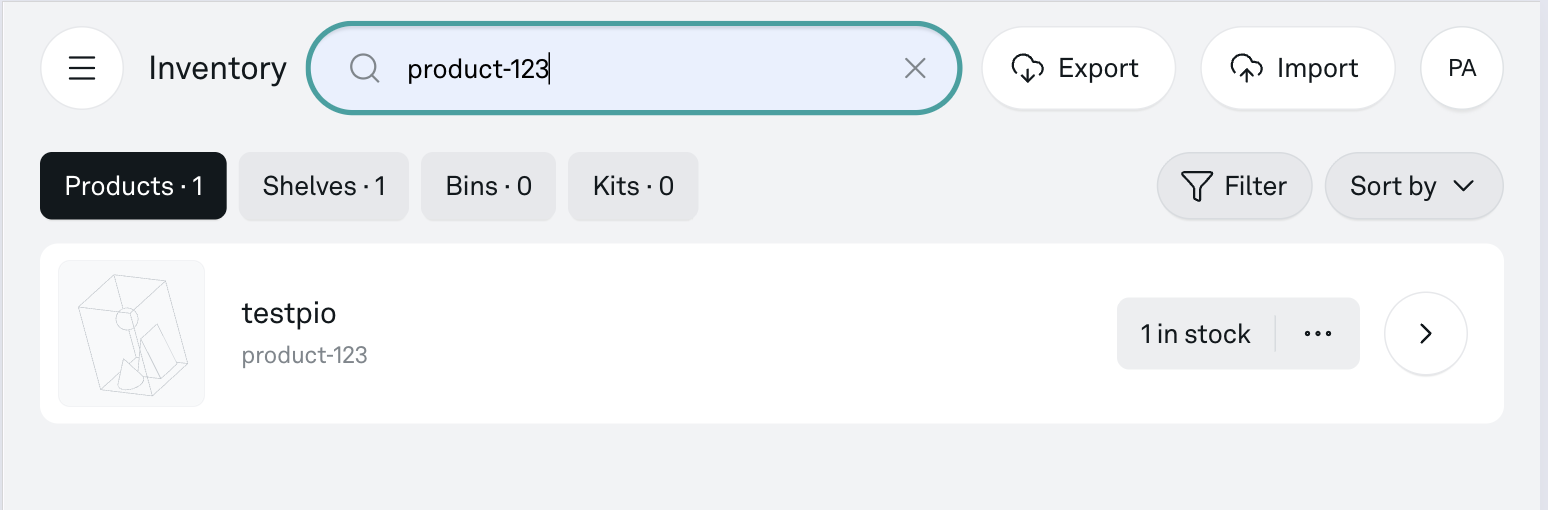The image size is (1548, 510).
Task: Select the Products tab
Action: point(133,186)
